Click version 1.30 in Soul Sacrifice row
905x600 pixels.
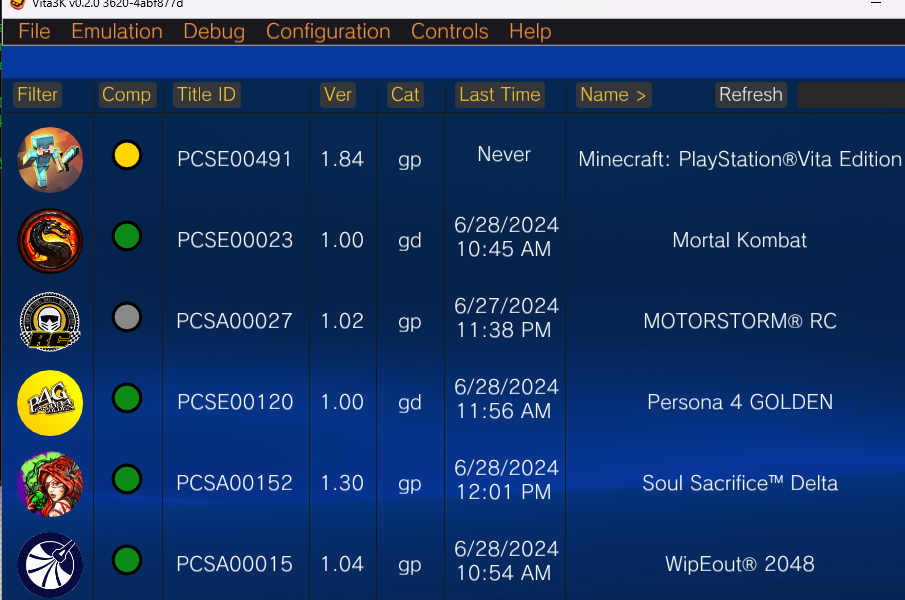[x=342, y=483]
